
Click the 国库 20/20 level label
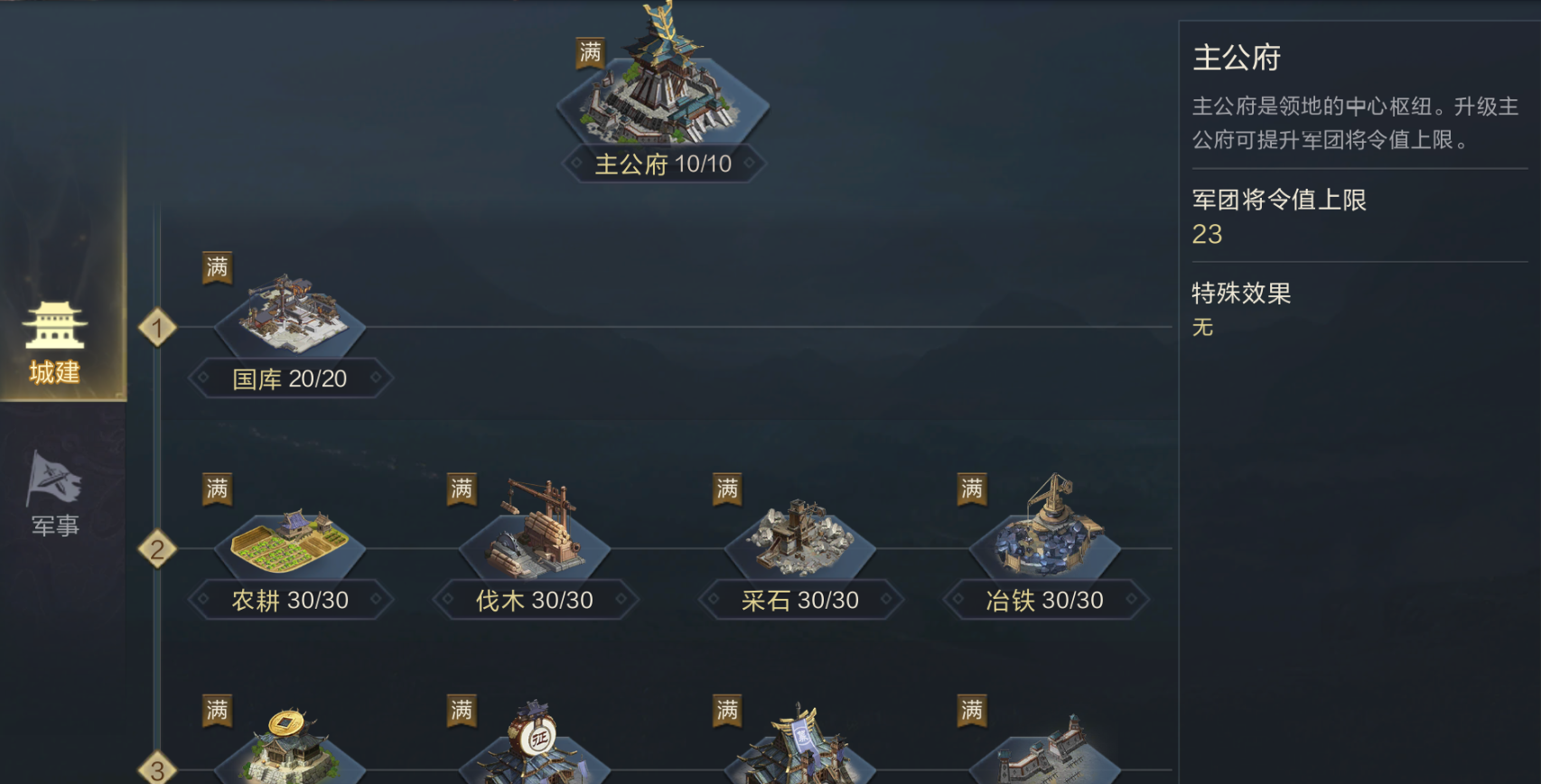click(x=290, y=378)
